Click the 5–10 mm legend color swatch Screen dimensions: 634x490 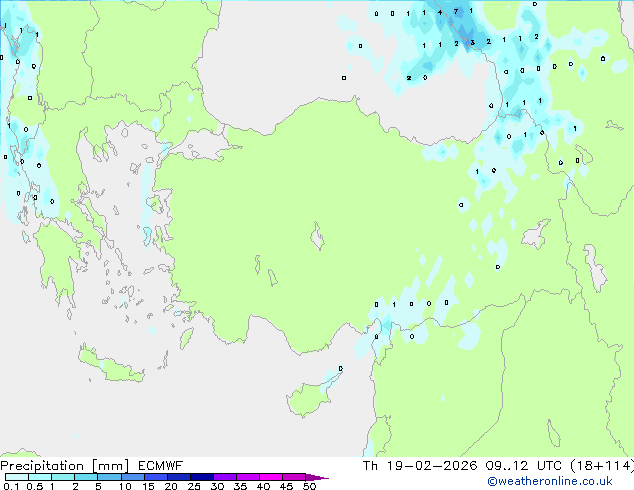pos(109,477)
